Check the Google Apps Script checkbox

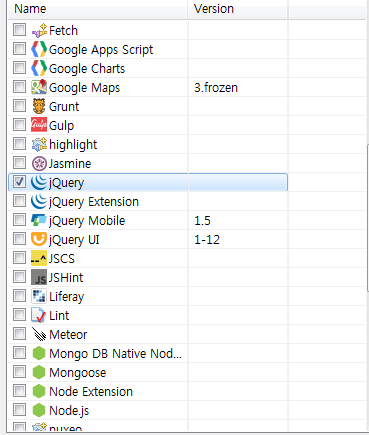click(19, 49)
